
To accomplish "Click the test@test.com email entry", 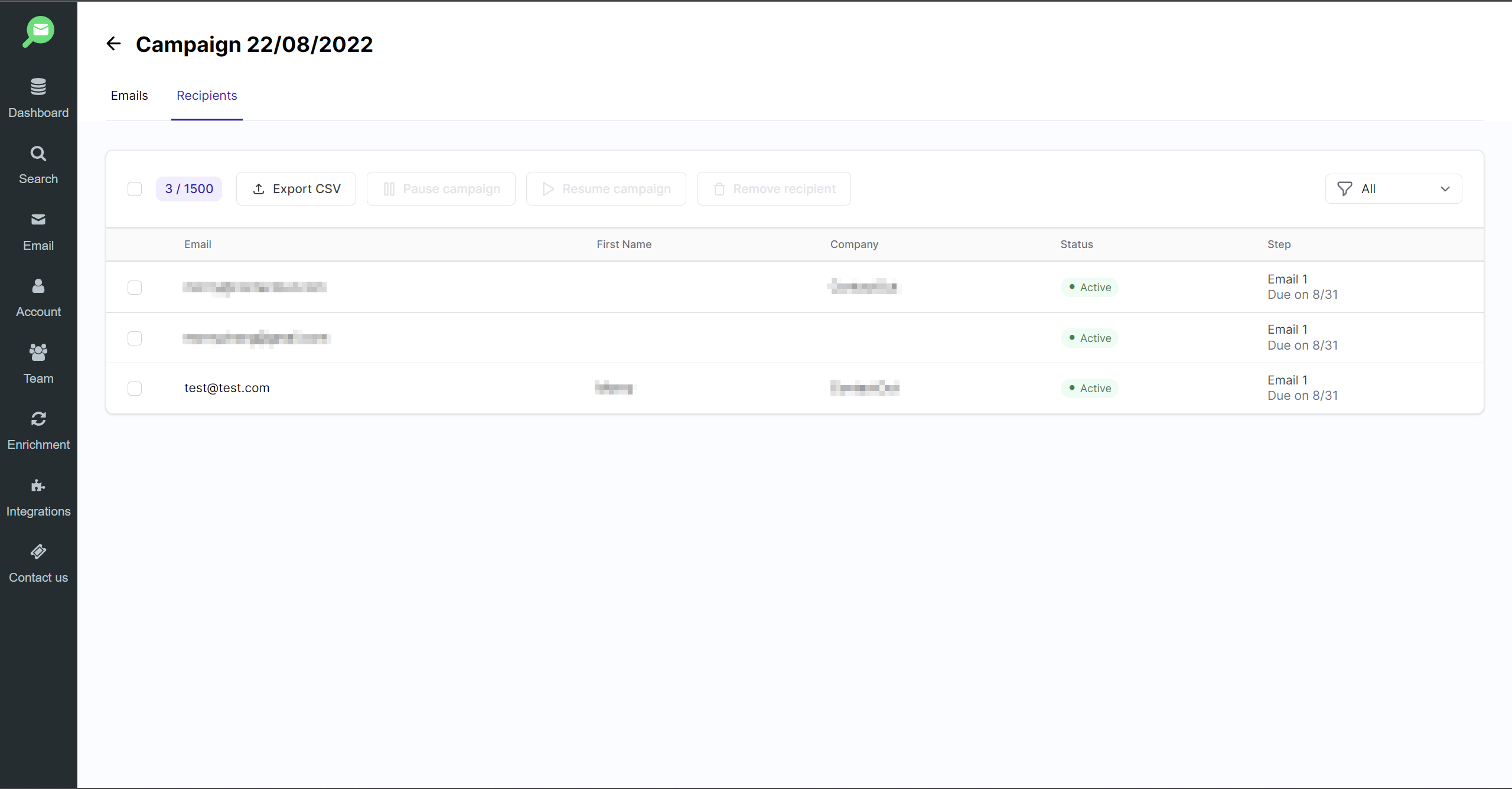I will click(x=227, y=388).
